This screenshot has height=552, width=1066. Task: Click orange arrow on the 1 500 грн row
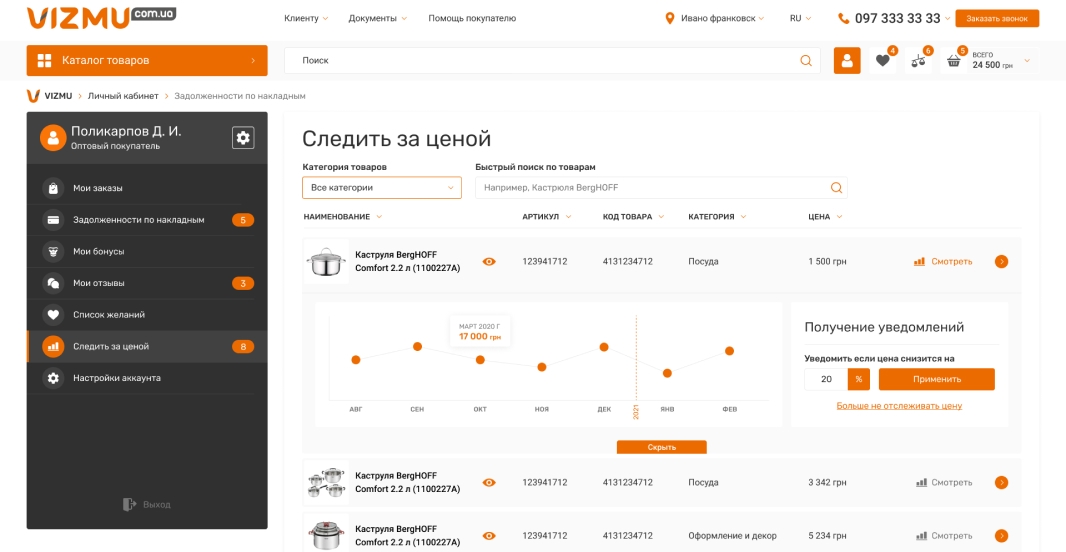coord(1001,262)
